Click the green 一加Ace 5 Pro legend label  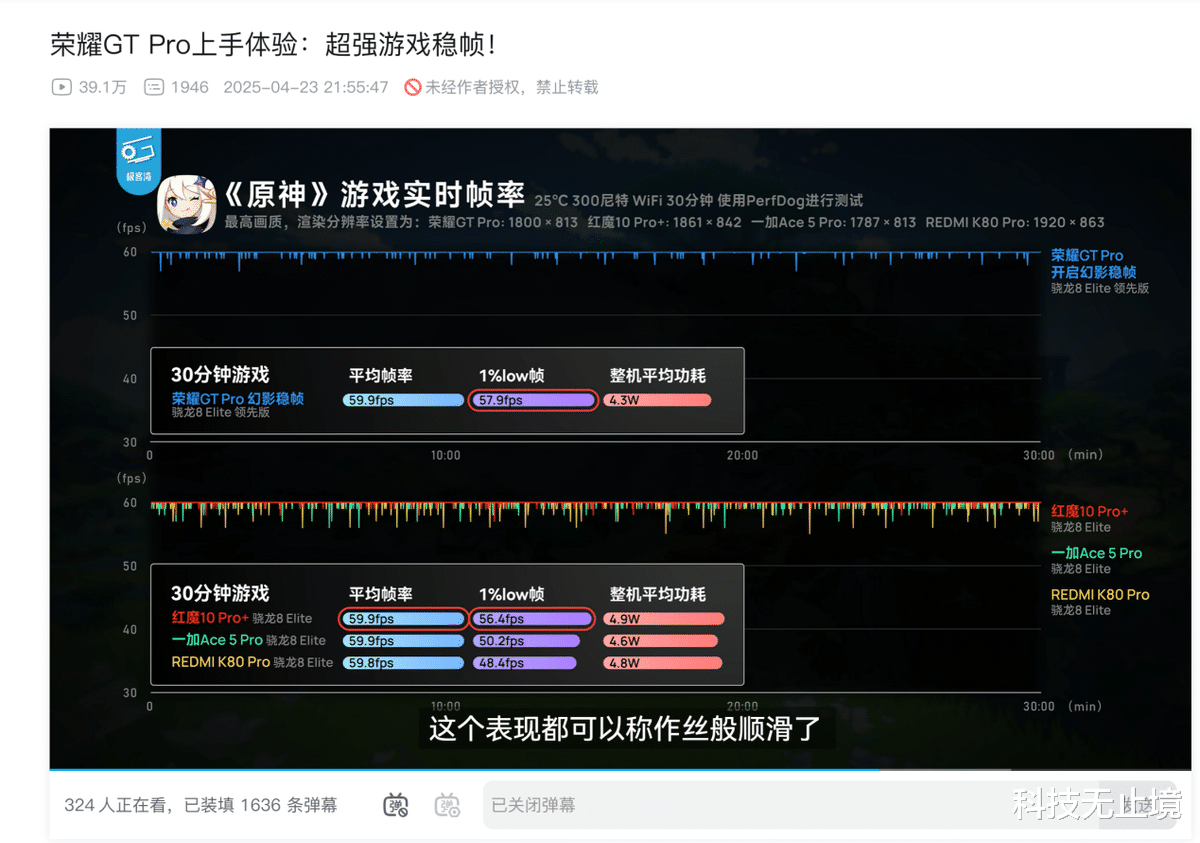1096,553
